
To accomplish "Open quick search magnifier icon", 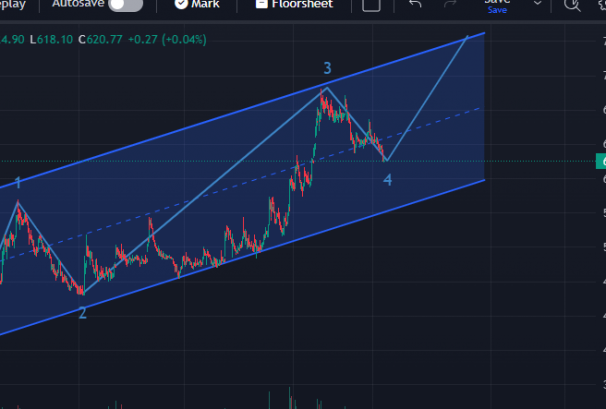I will [x=572, y=6].
